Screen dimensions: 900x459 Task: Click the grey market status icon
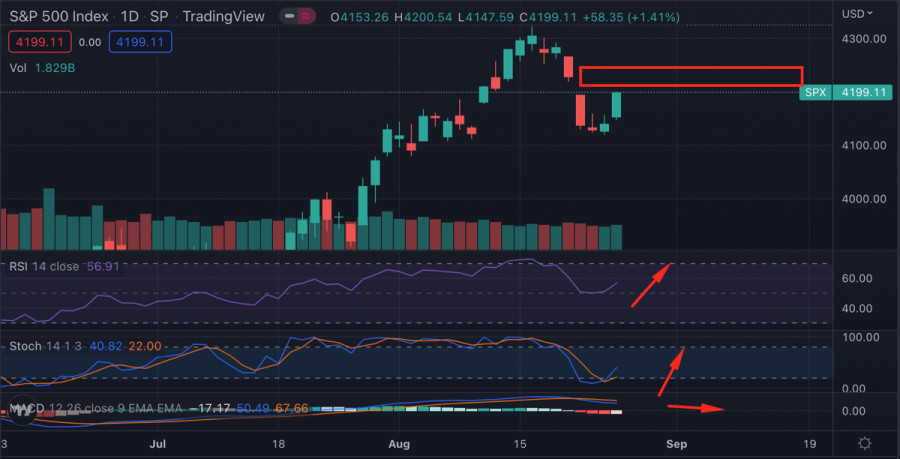point(291,17)
